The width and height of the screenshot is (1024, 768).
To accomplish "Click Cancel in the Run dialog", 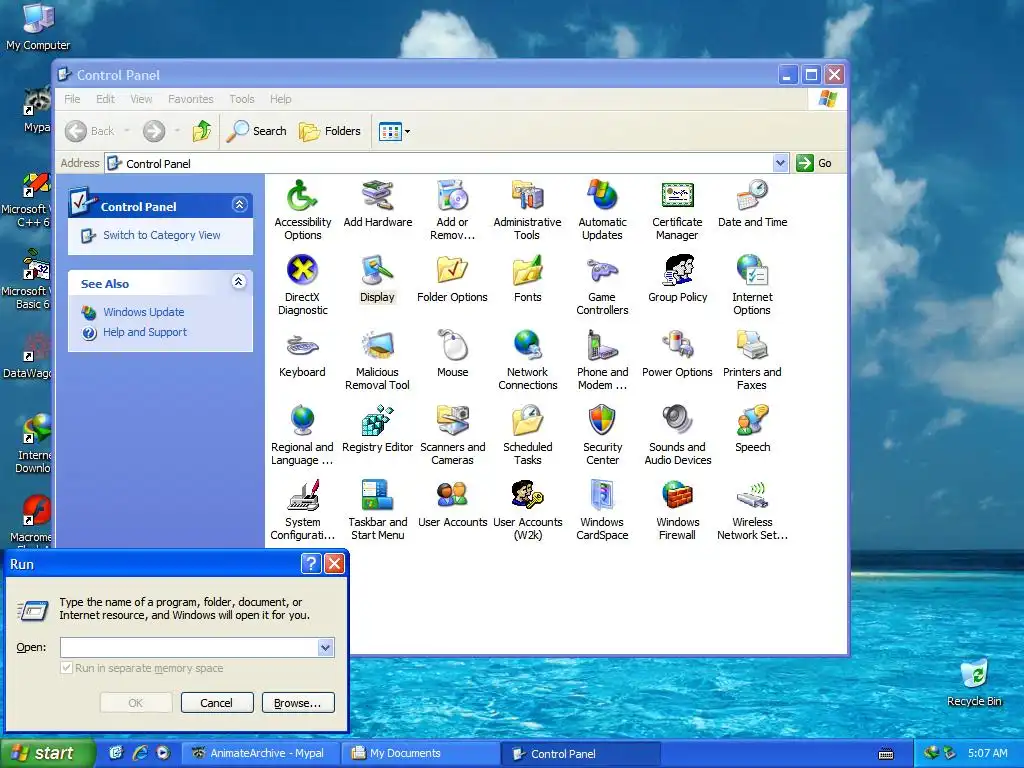I will [217, 703].
